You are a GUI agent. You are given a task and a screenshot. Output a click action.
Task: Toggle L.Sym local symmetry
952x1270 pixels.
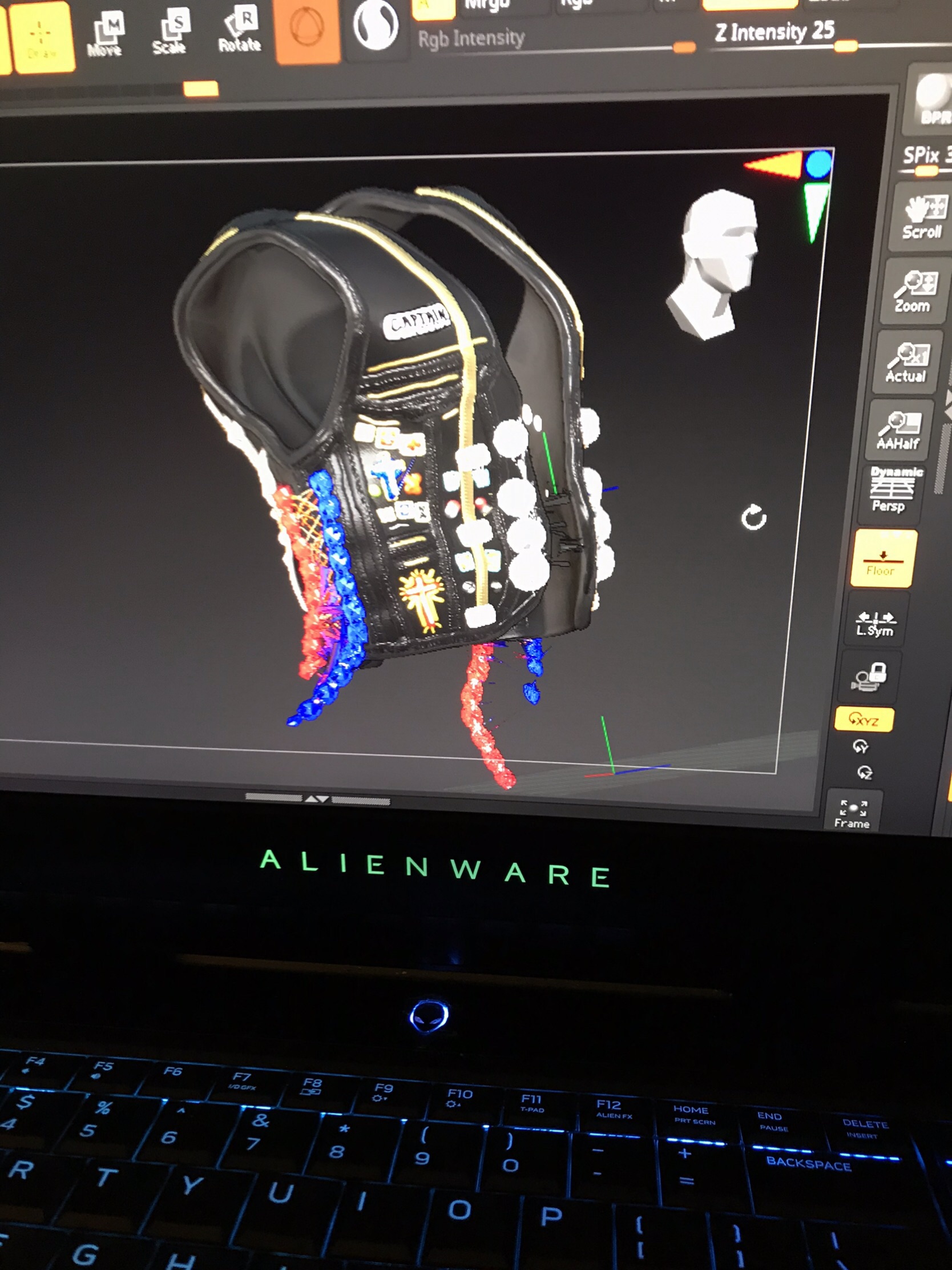pos(875,625)
